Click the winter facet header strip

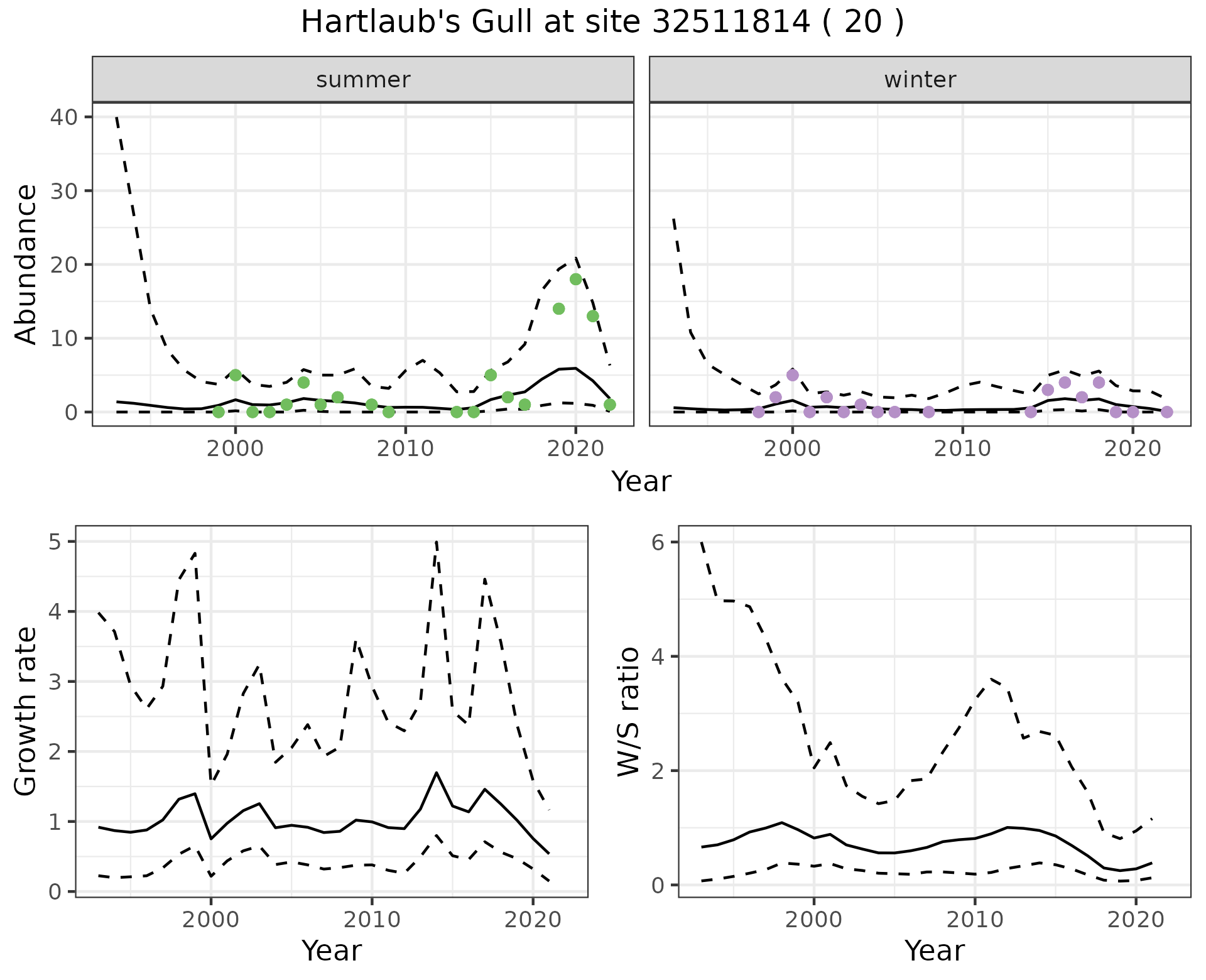coord(920,80)
